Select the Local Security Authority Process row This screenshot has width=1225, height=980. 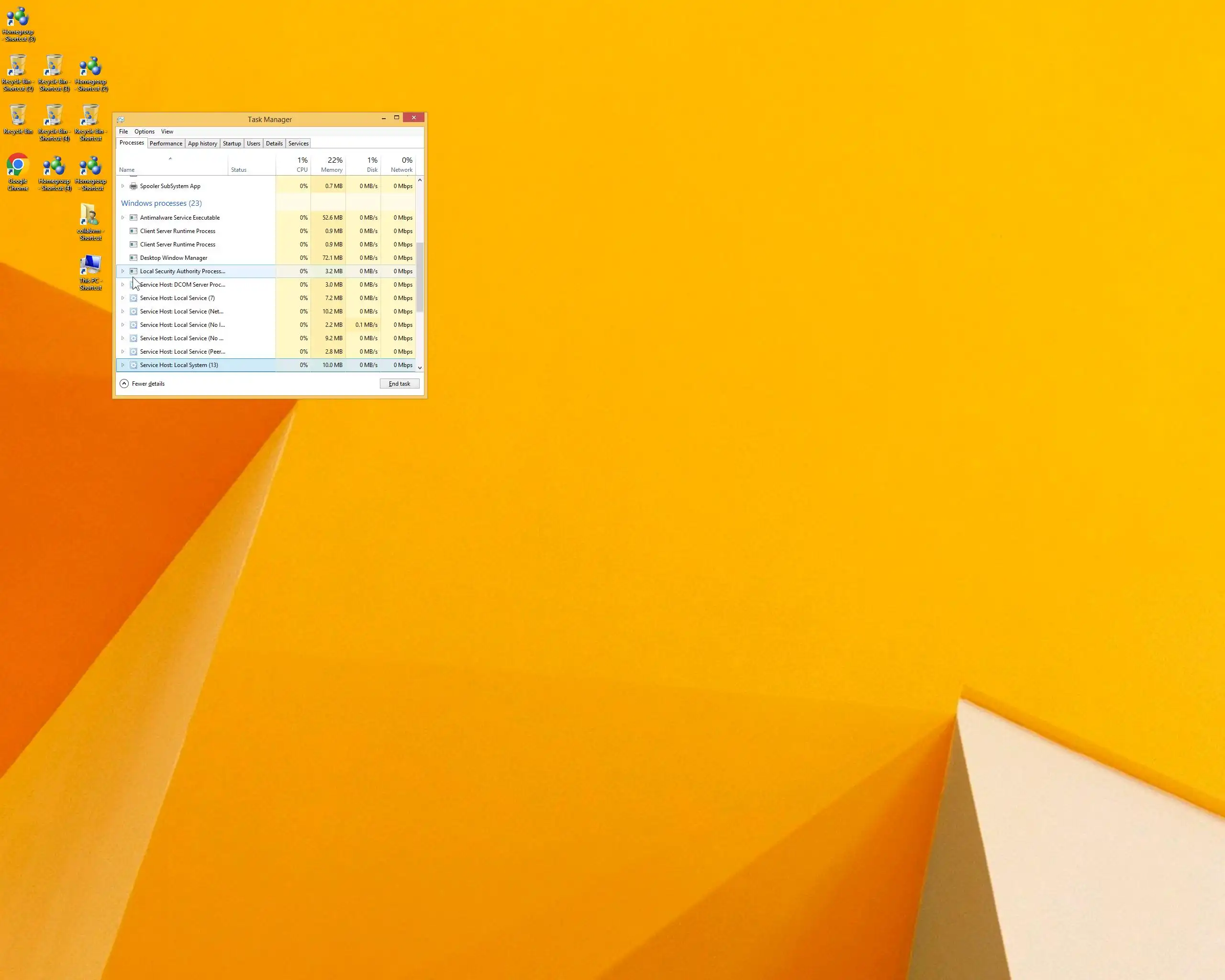(182, 272)
